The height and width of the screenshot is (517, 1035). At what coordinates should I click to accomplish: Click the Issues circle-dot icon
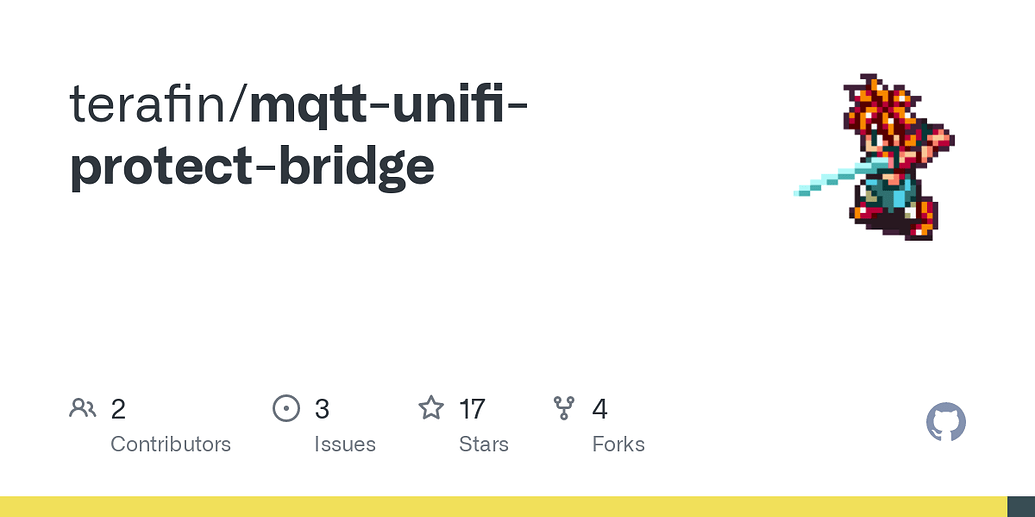coord(286,408)
